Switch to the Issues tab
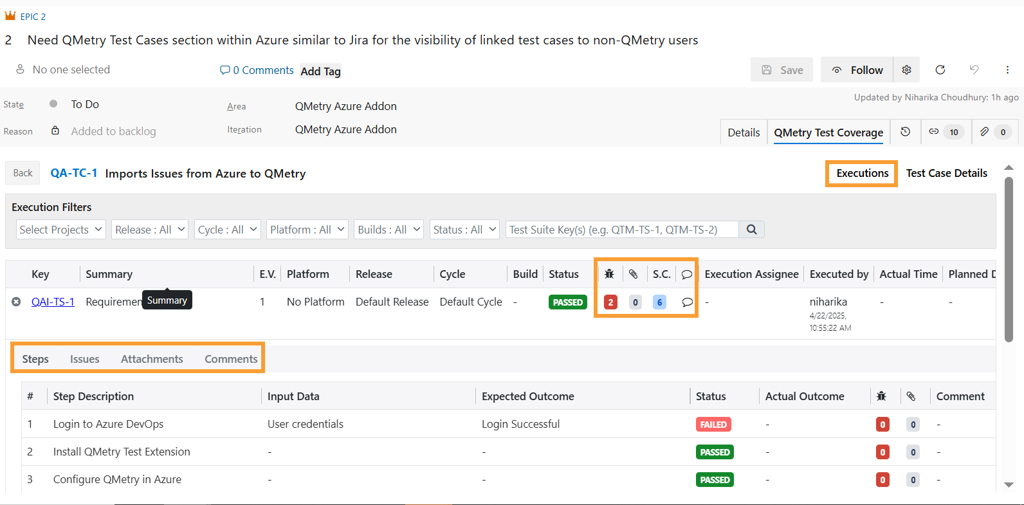 tap(84, 359)
